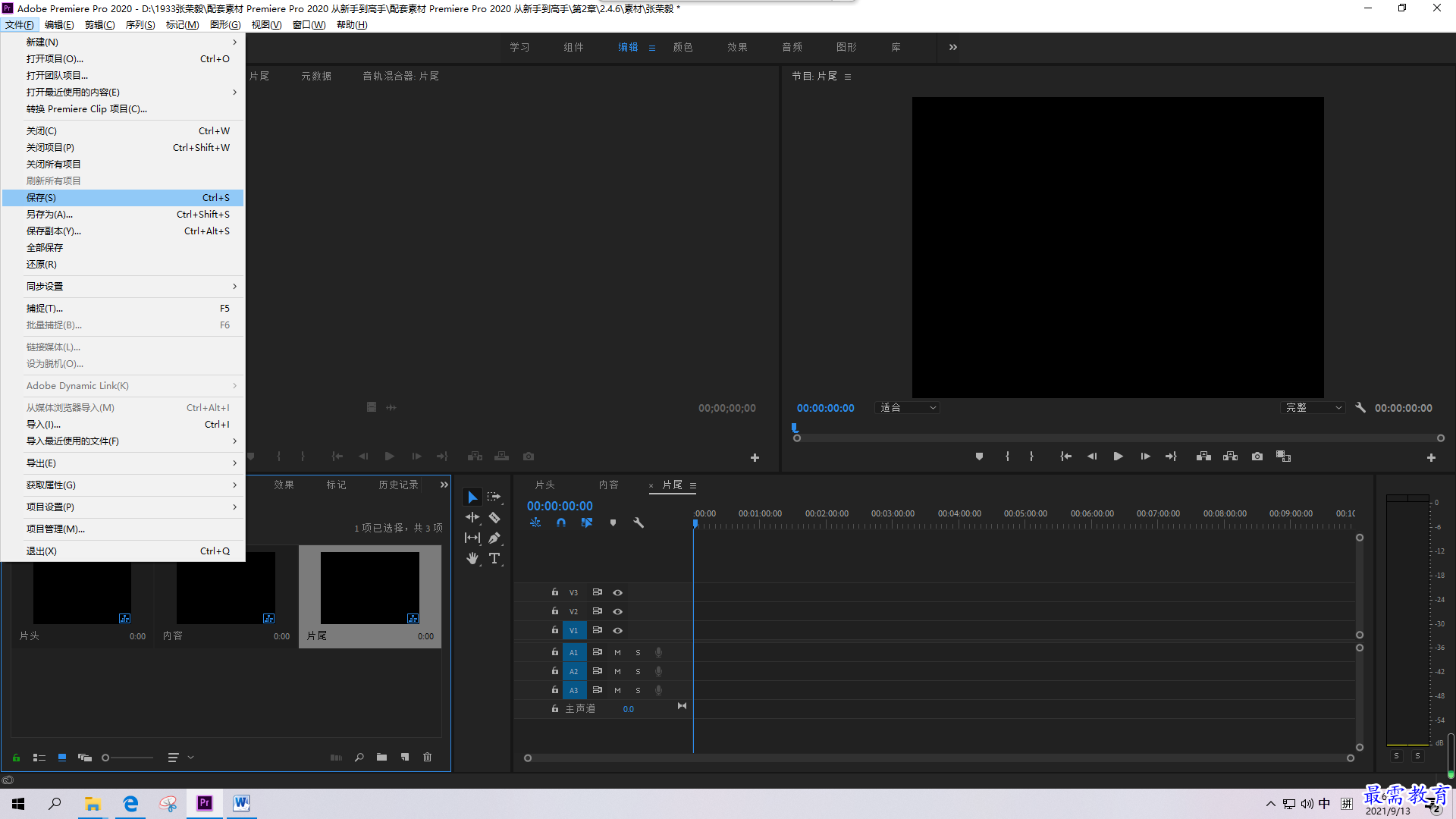The width and height of the screenshot is (1456, 819).
Task: Open Premiere Pro in Windows taskbar
Action: coord(205,804)
